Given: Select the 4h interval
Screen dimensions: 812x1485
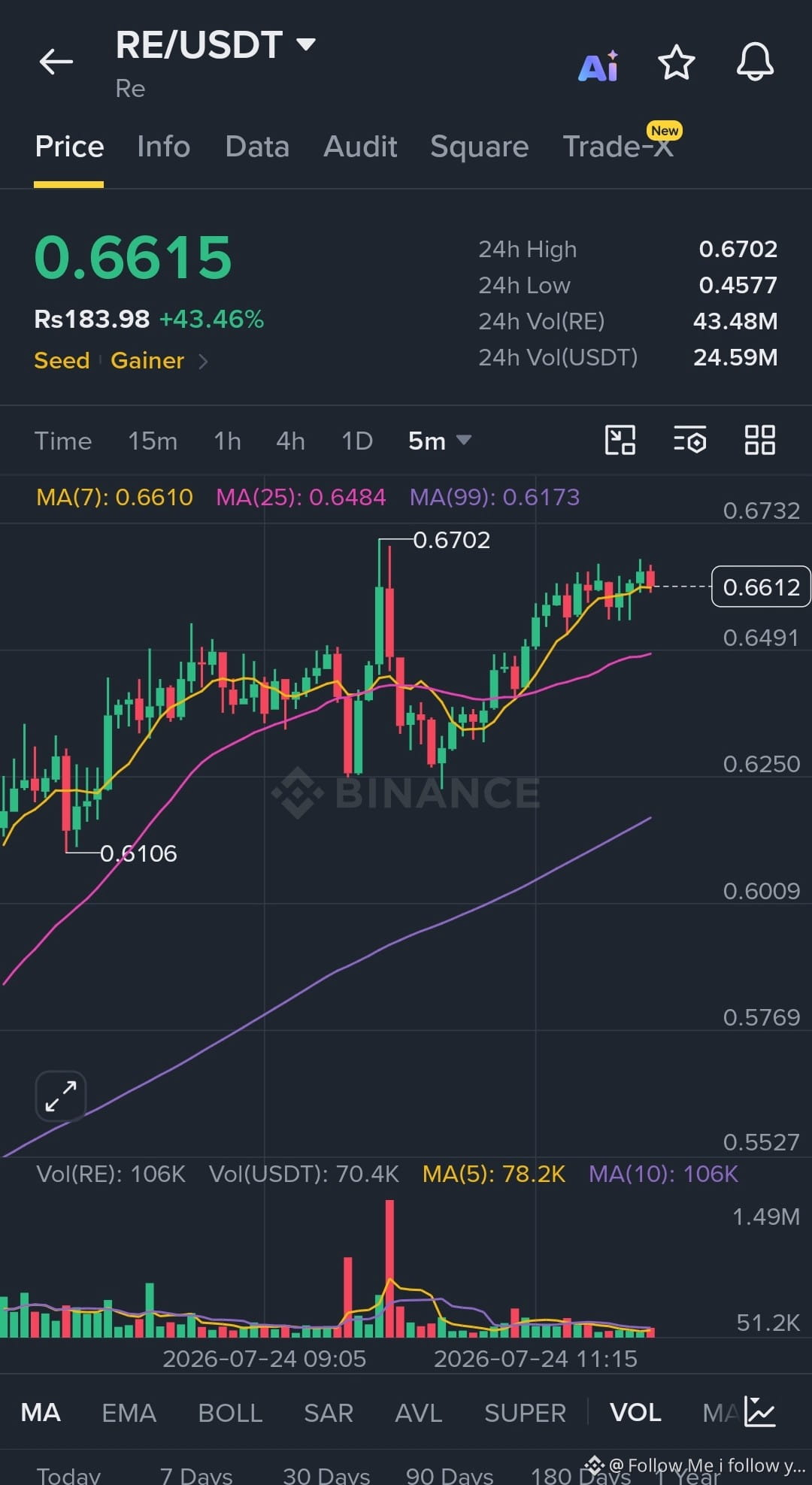Looking at the screenshot, I should point(290,441).
